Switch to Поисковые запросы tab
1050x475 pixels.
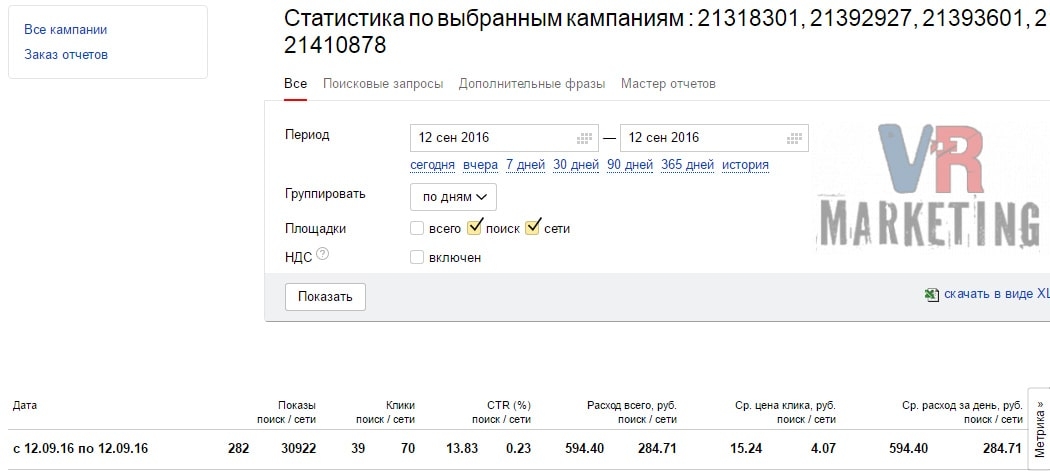pos(383,84)
